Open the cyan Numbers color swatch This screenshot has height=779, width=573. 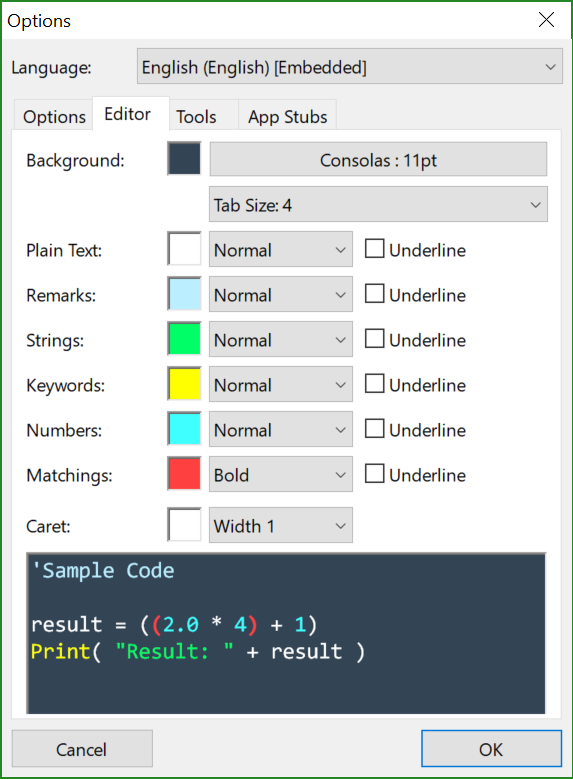click(184, 429)
